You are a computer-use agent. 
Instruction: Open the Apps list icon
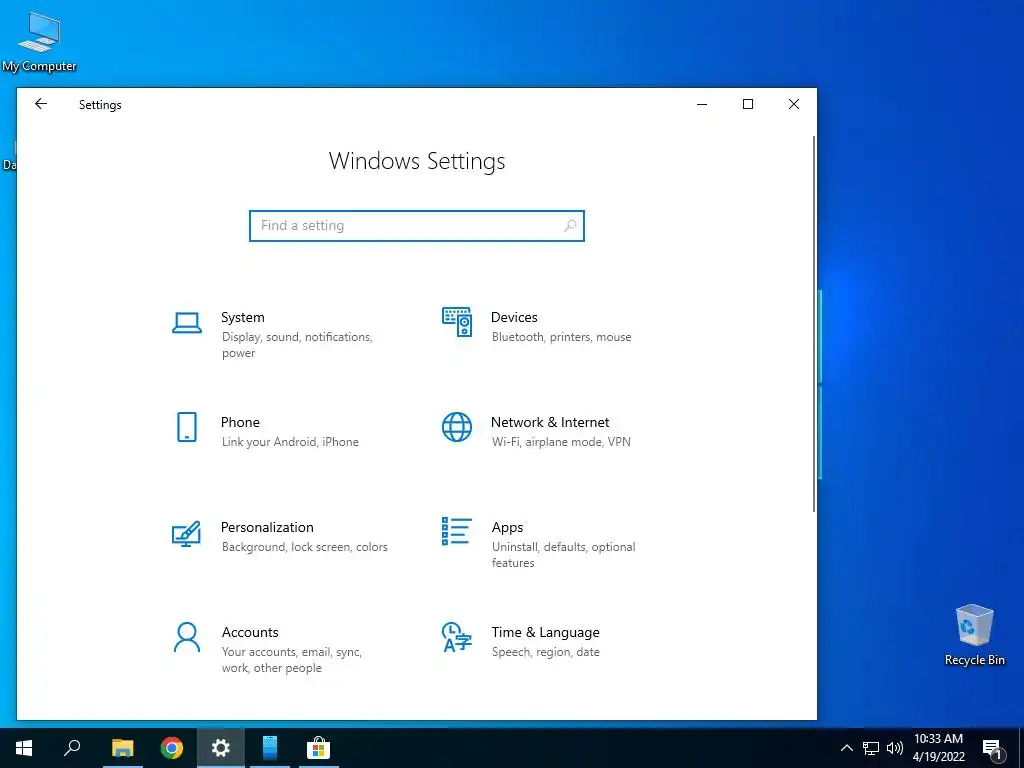coord(456,531)
